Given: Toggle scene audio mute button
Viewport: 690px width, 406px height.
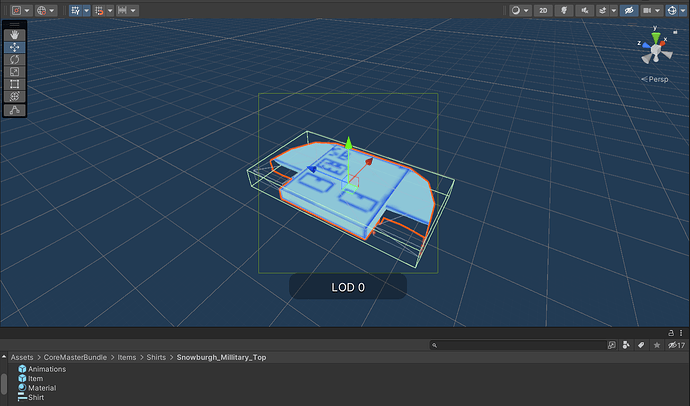Looking at the screenshot, I should point(585,11).
